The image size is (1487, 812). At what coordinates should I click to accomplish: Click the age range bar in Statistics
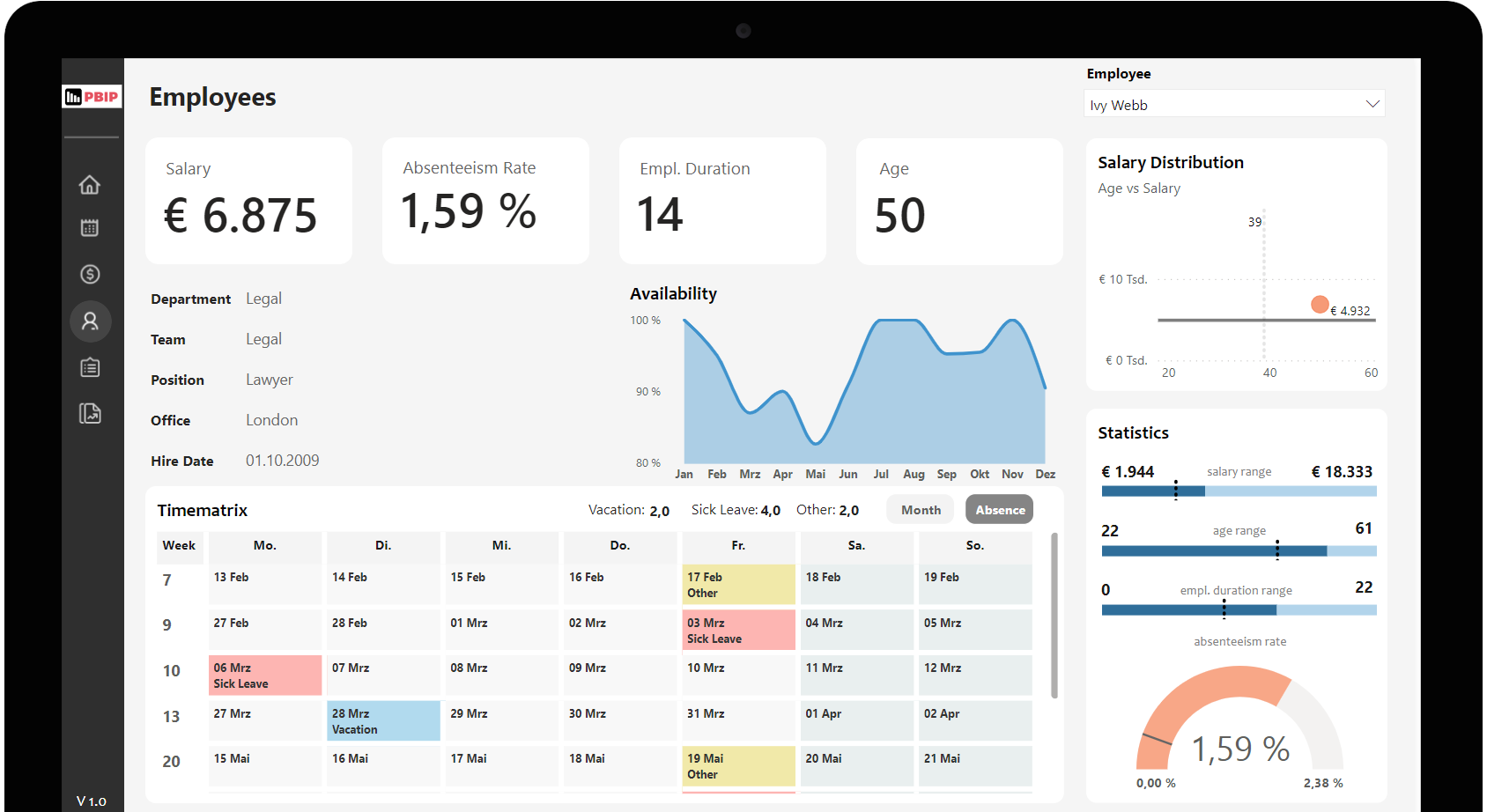click(1238, 550)
